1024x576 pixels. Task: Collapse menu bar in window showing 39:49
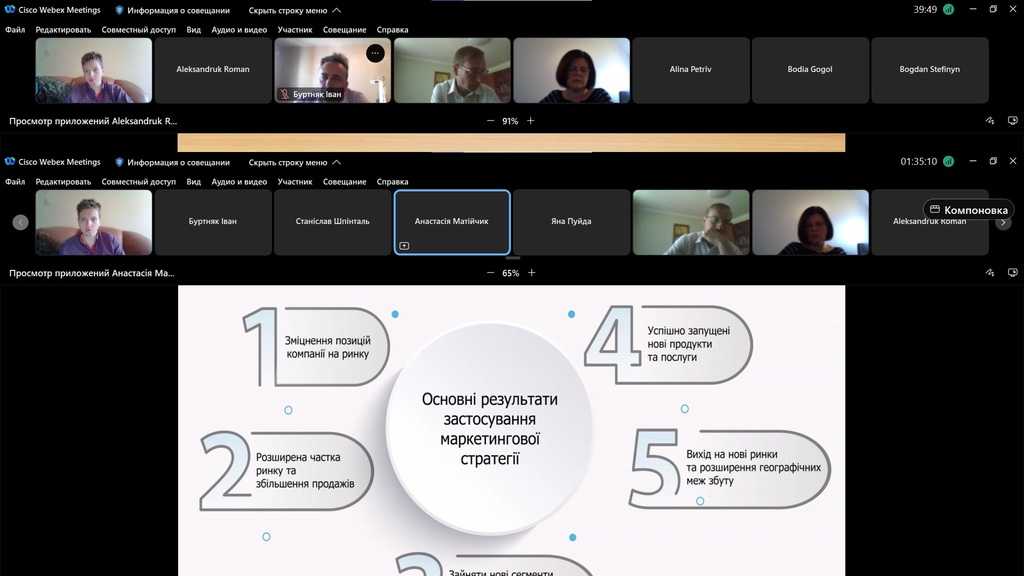295,10
